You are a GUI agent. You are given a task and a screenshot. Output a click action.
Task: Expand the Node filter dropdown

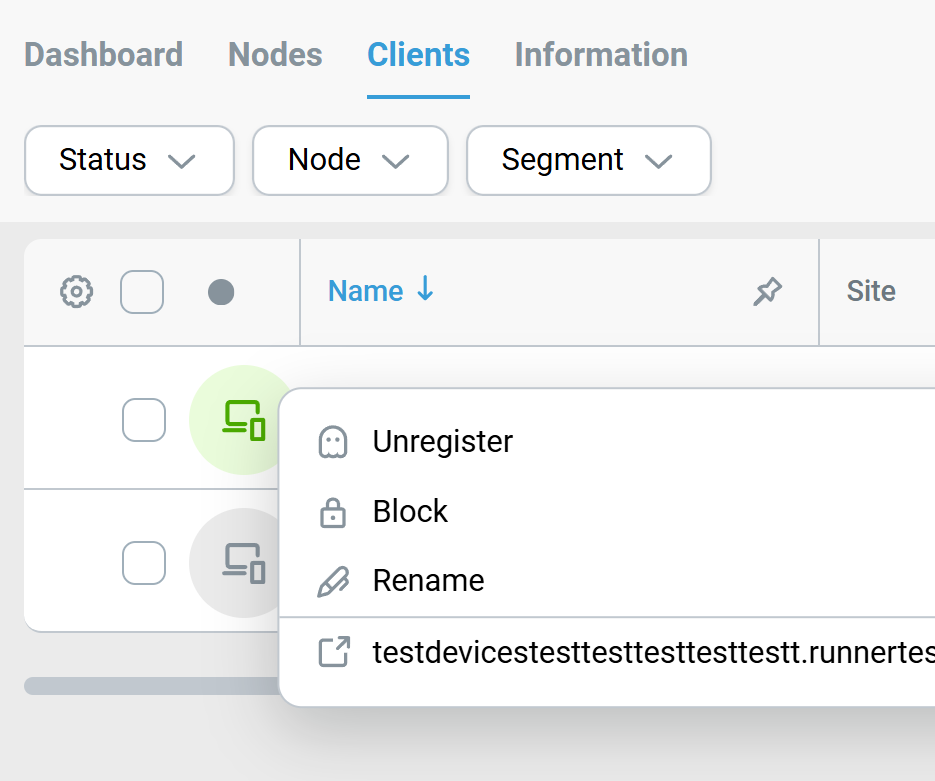pos(349,160)
